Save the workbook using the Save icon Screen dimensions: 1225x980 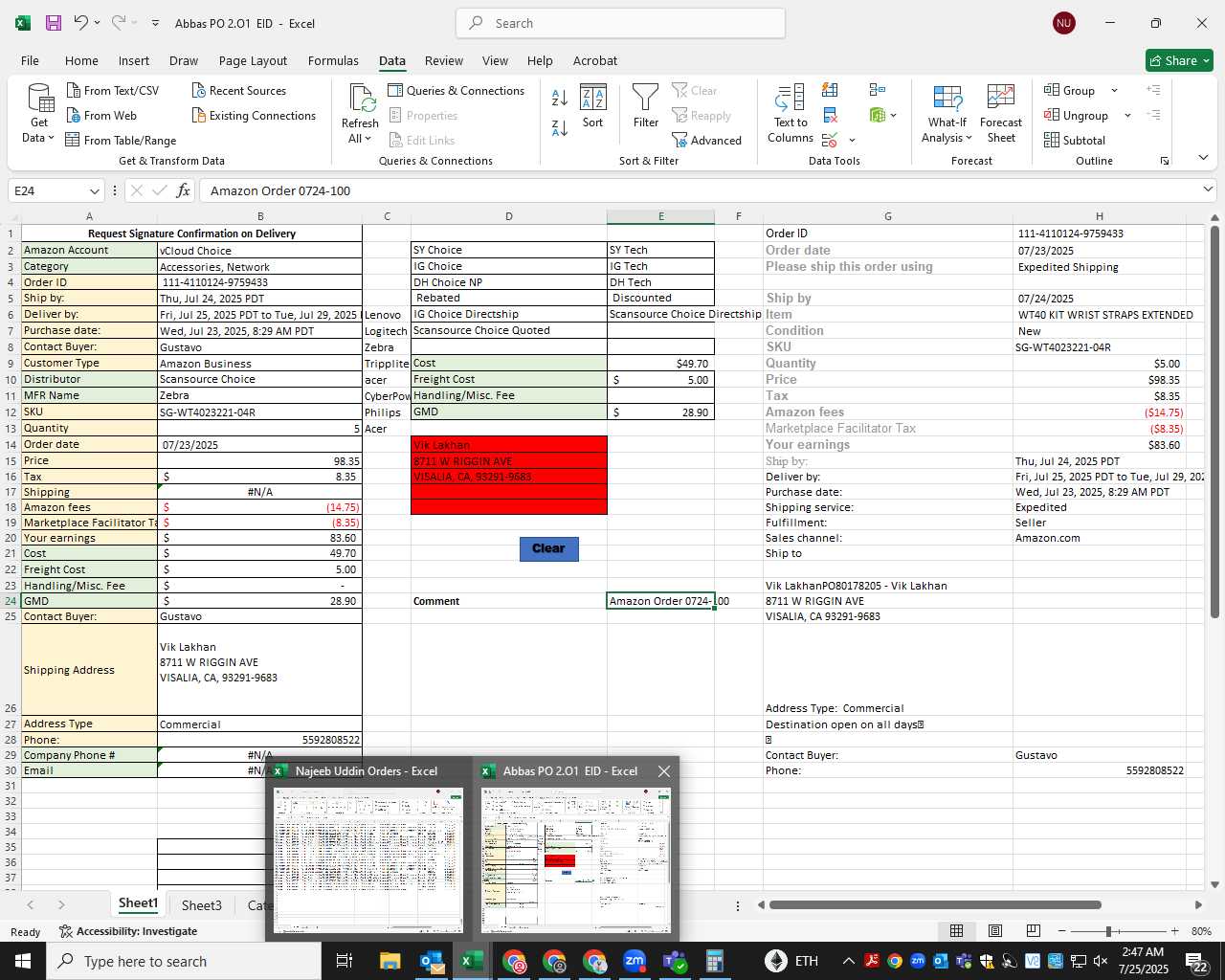point(54,23)
